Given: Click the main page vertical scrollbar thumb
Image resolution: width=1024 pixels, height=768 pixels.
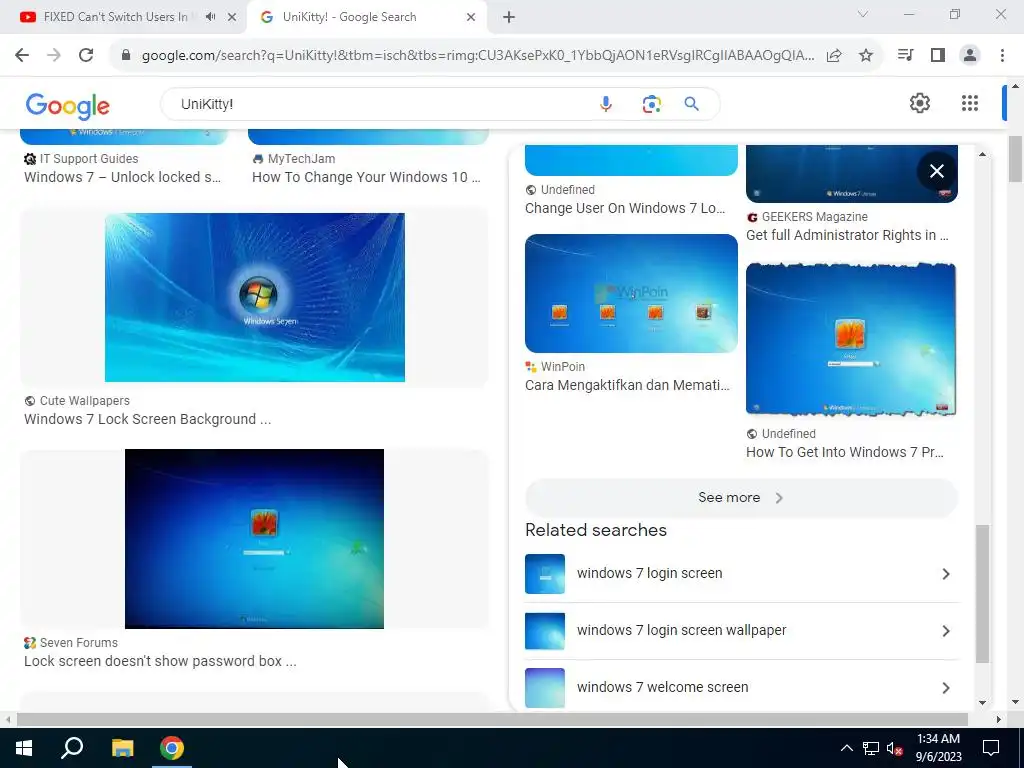Looking at the screenshot, I should coord(1015,159).
